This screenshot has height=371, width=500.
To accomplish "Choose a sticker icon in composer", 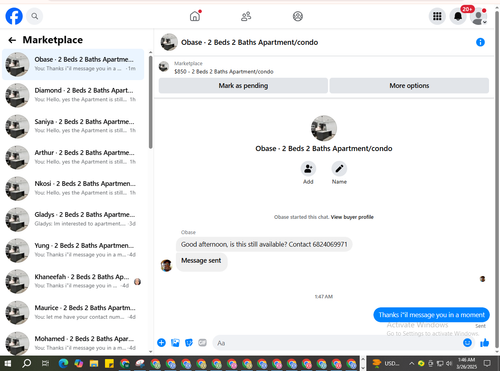I will click(x=189, y=343).
